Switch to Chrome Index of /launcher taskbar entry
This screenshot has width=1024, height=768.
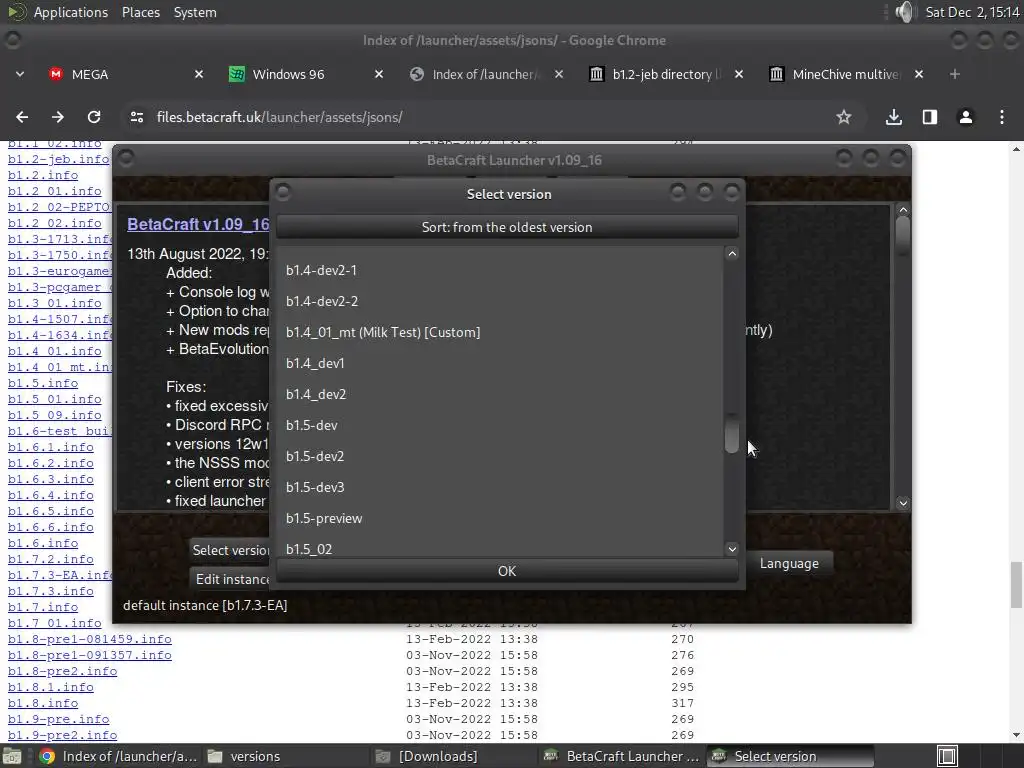coord(116,756)
